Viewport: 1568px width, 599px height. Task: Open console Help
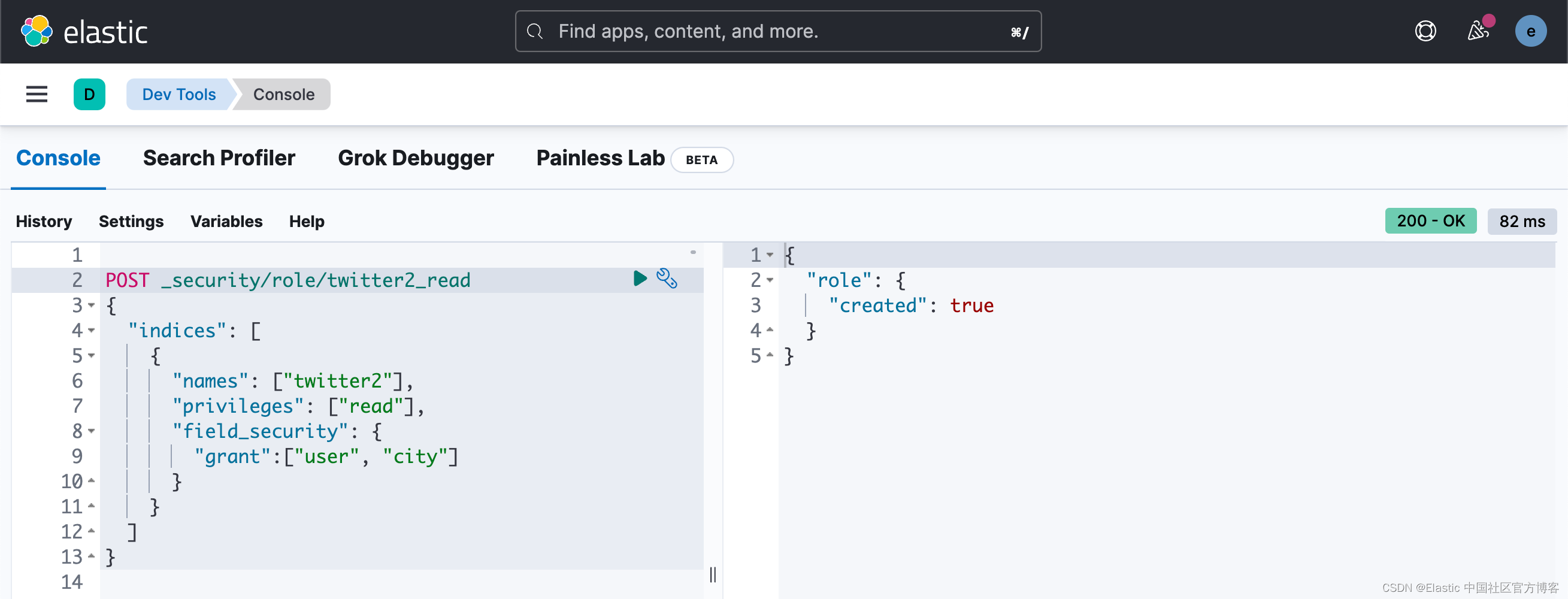point(307,222)
